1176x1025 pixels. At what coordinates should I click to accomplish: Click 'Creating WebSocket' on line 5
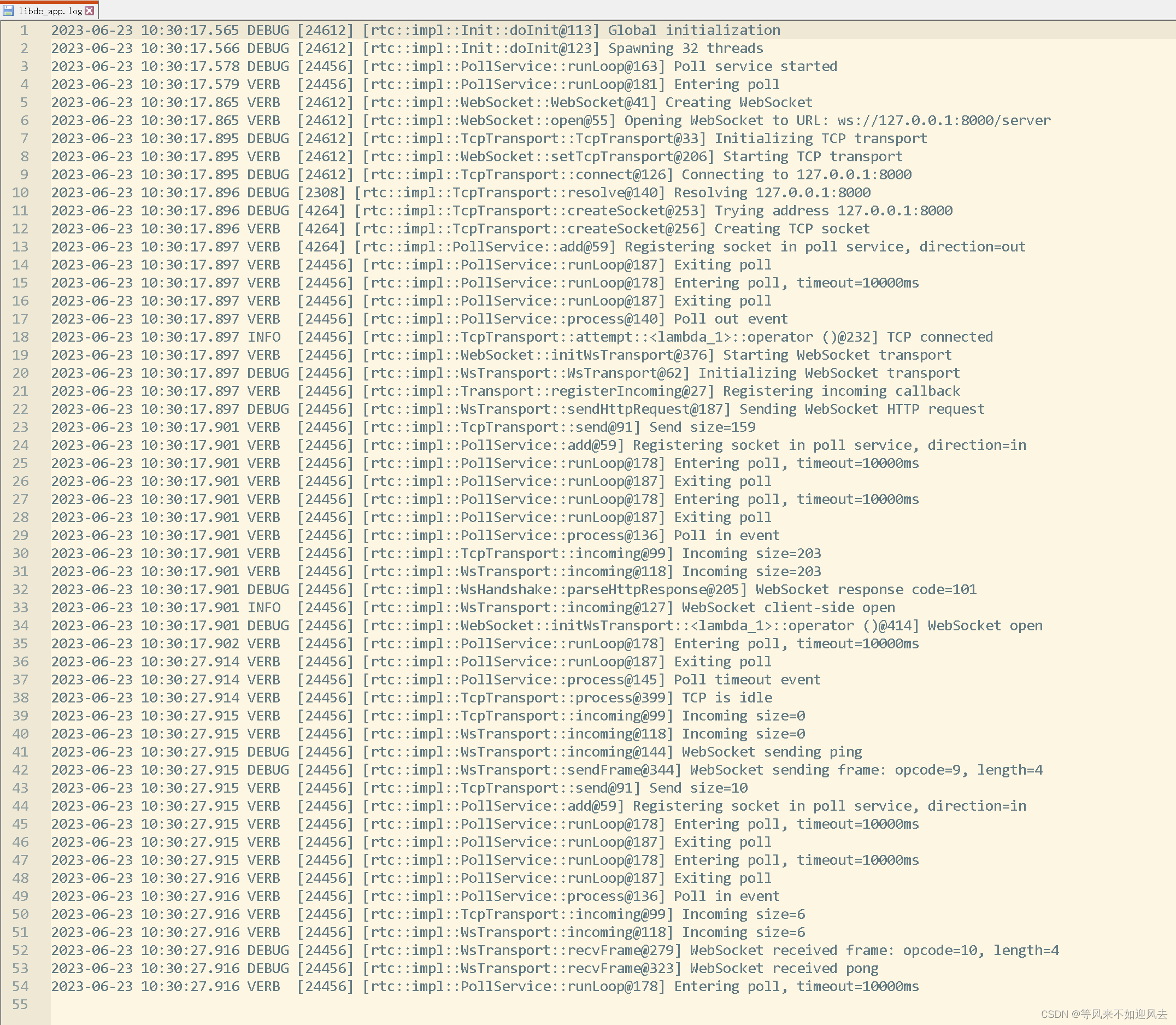(x=738, y=102)
